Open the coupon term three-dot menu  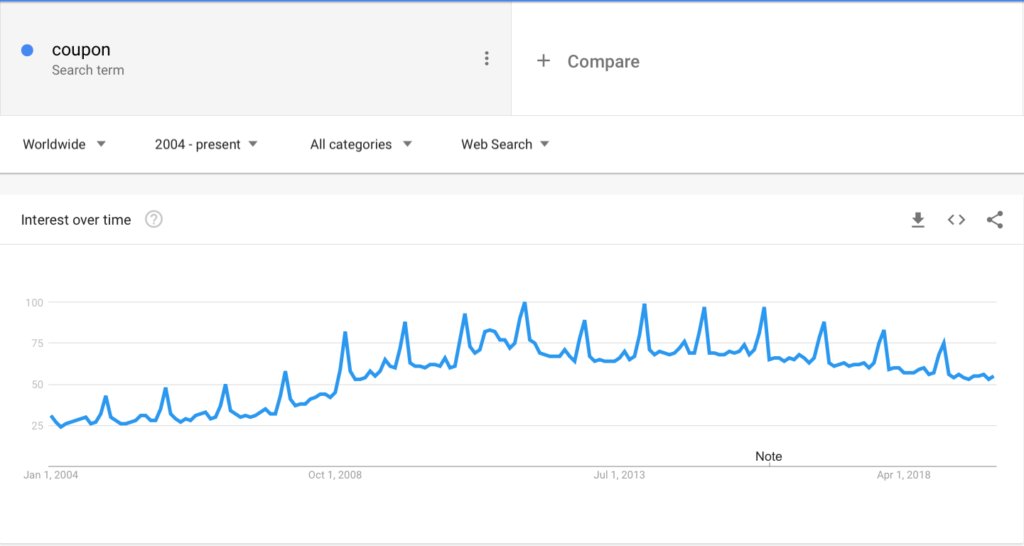(487, 59)
